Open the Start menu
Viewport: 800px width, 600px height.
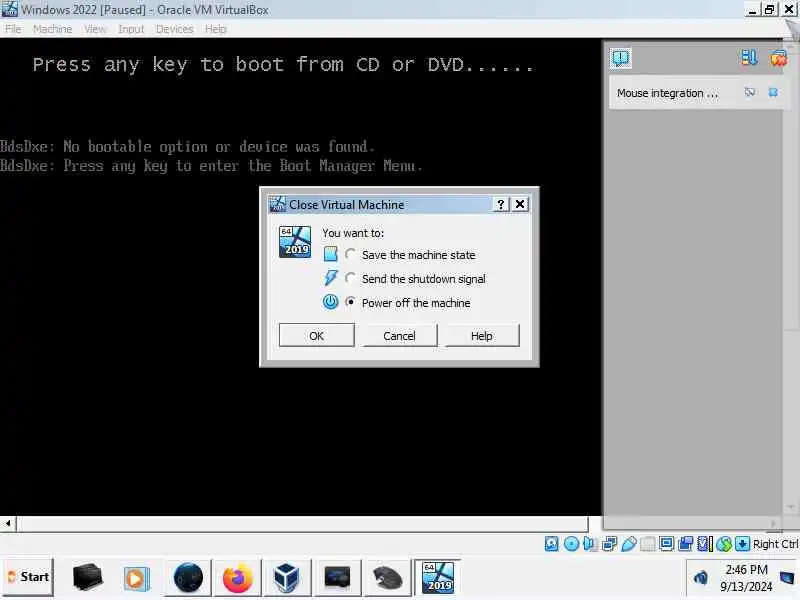(x=28, y=577)
